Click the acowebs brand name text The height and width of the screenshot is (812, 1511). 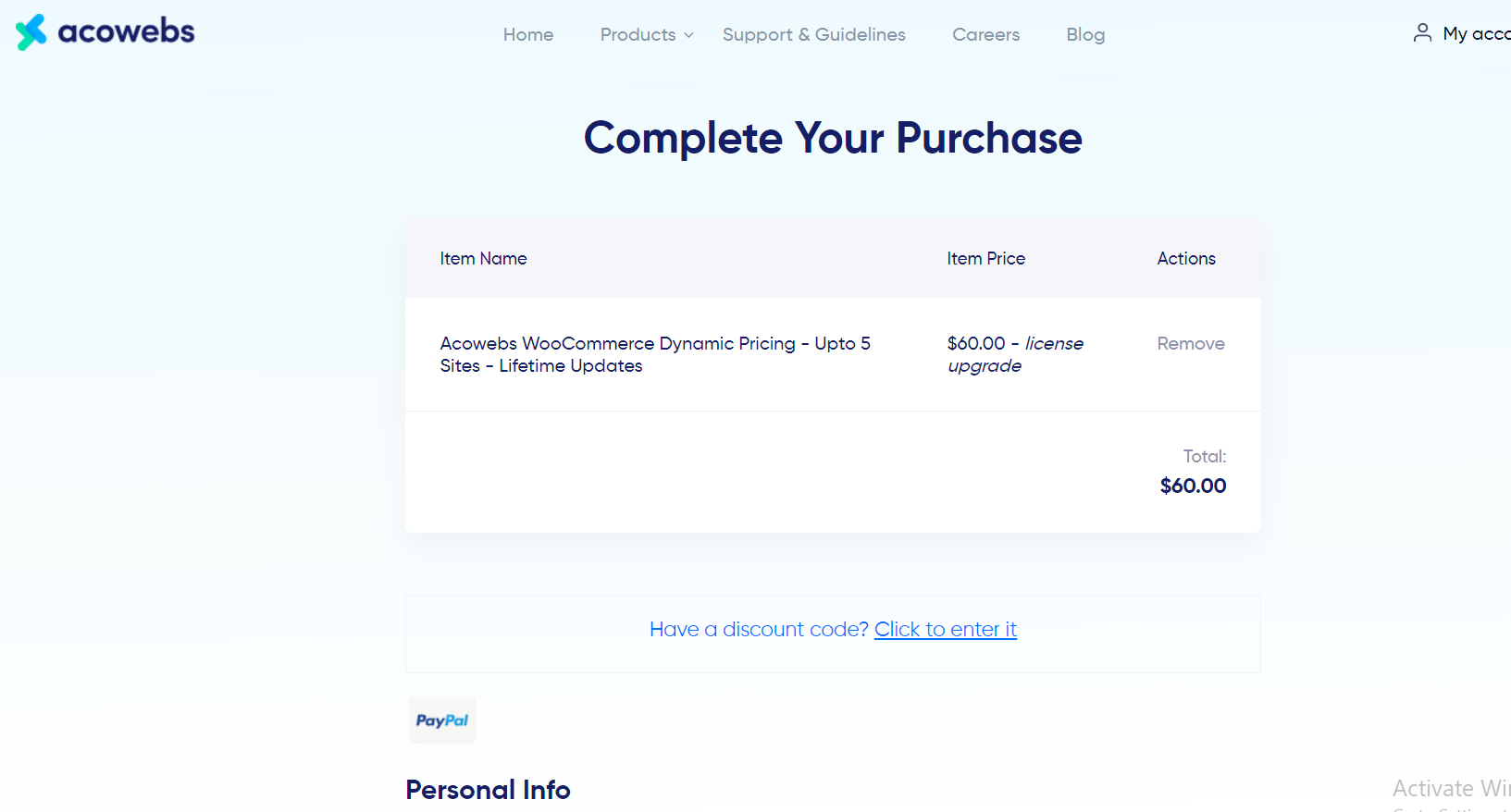pos(126,31)
